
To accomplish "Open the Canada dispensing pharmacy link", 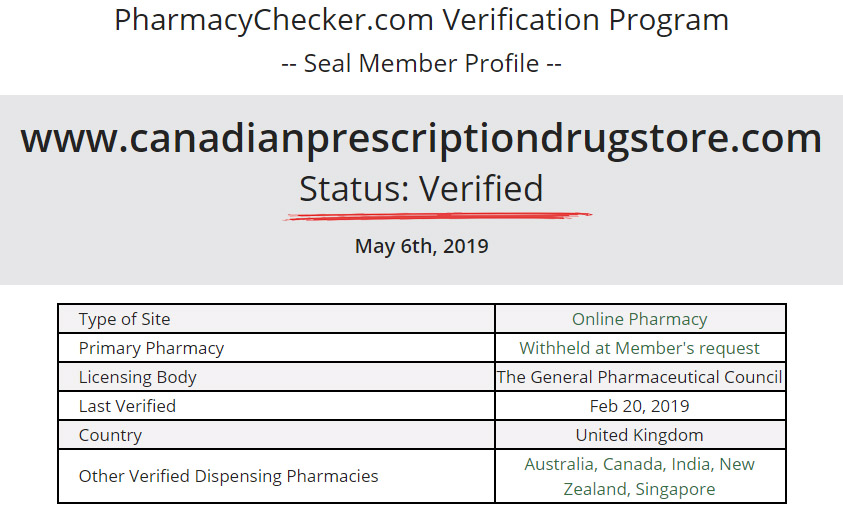I will point(629,464).
